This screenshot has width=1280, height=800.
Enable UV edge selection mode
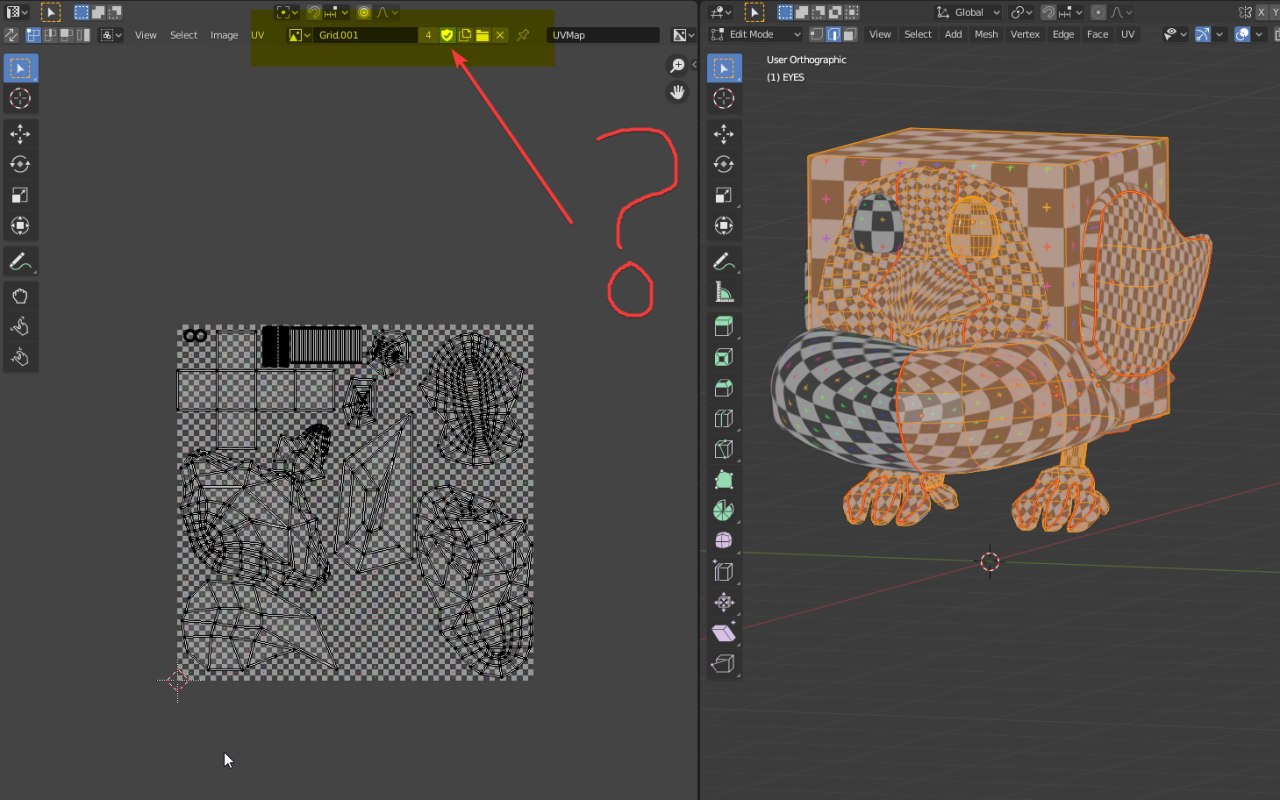50,35
